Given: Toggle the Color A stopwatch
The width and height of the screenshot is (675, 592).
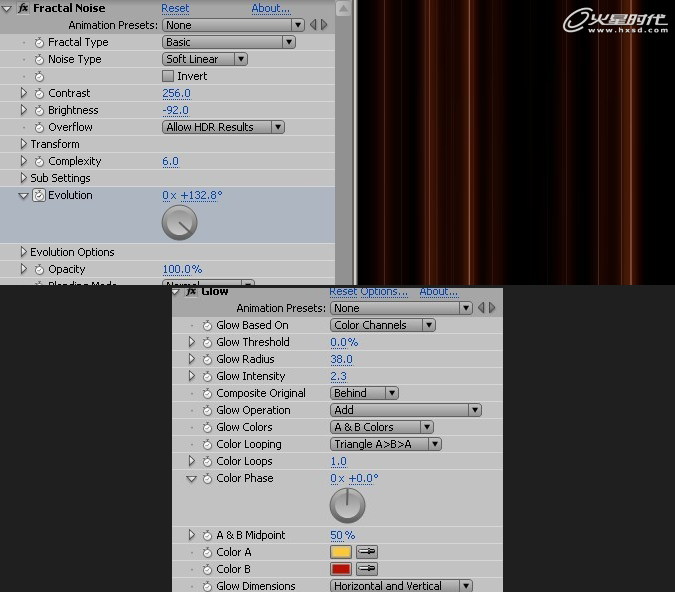Looking at the screenshot, I should point(207,552).
